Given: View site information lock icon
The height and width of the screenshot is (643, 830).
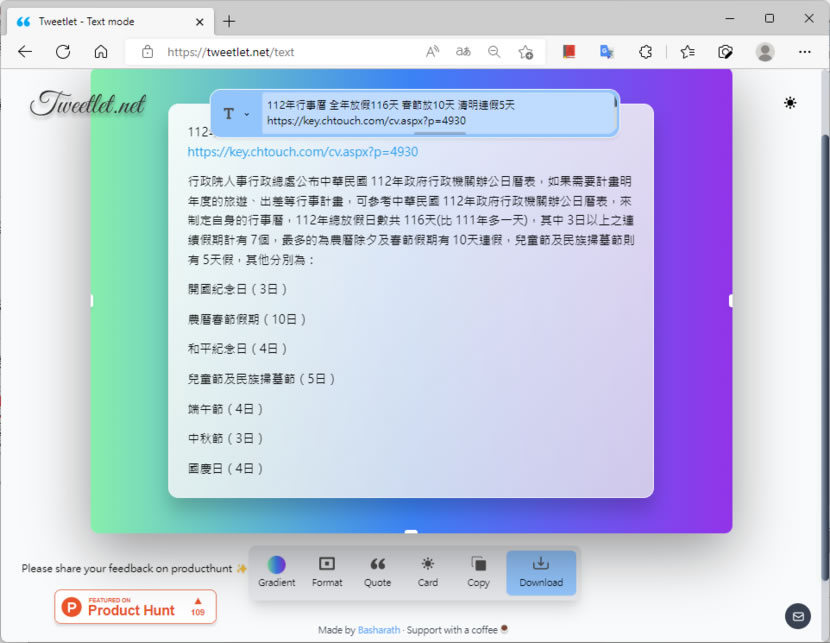Looking at the screenshot, I should point(148,52).
